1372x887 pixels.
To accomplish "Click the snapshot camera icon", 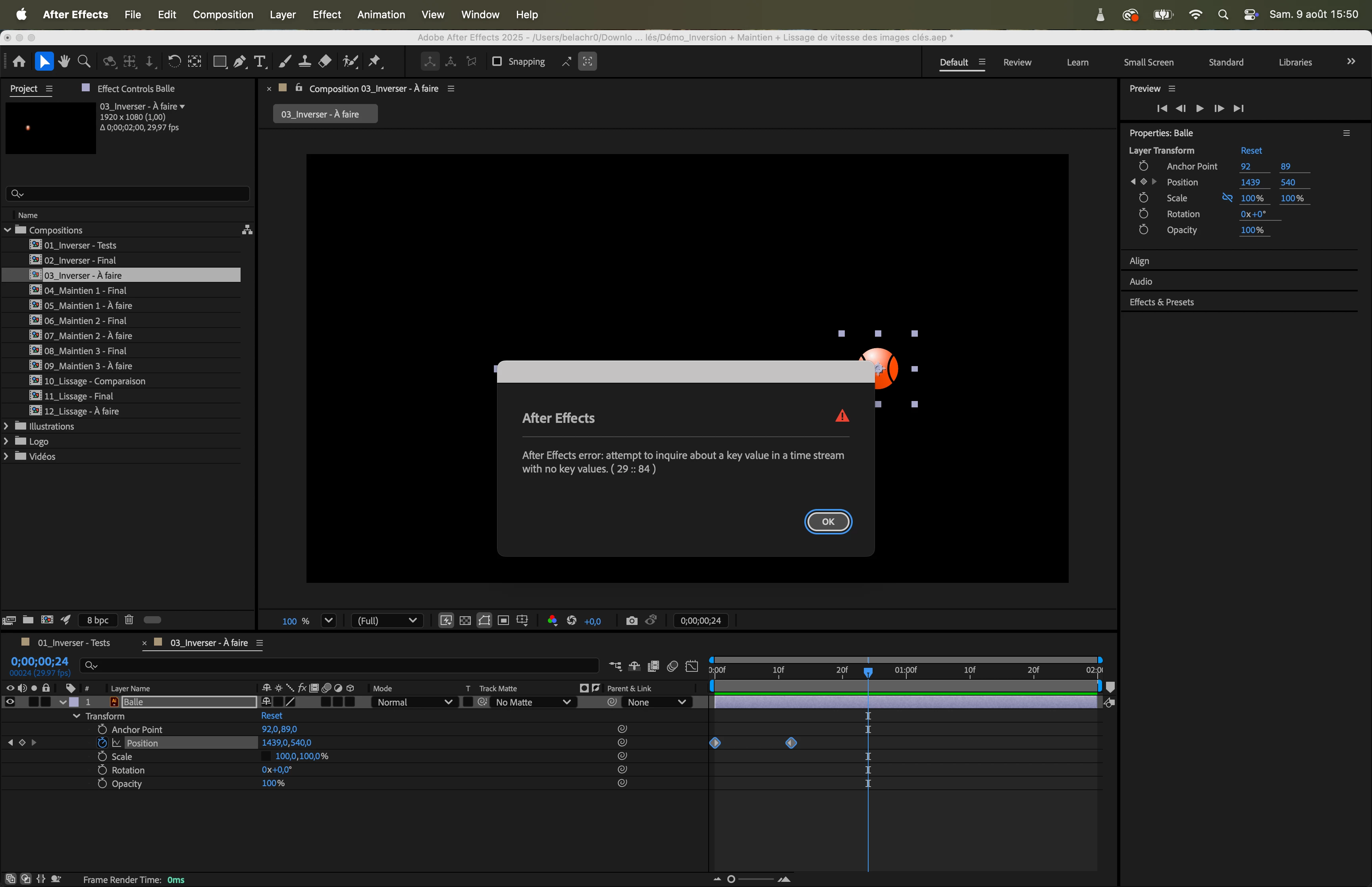I will 632,620.
